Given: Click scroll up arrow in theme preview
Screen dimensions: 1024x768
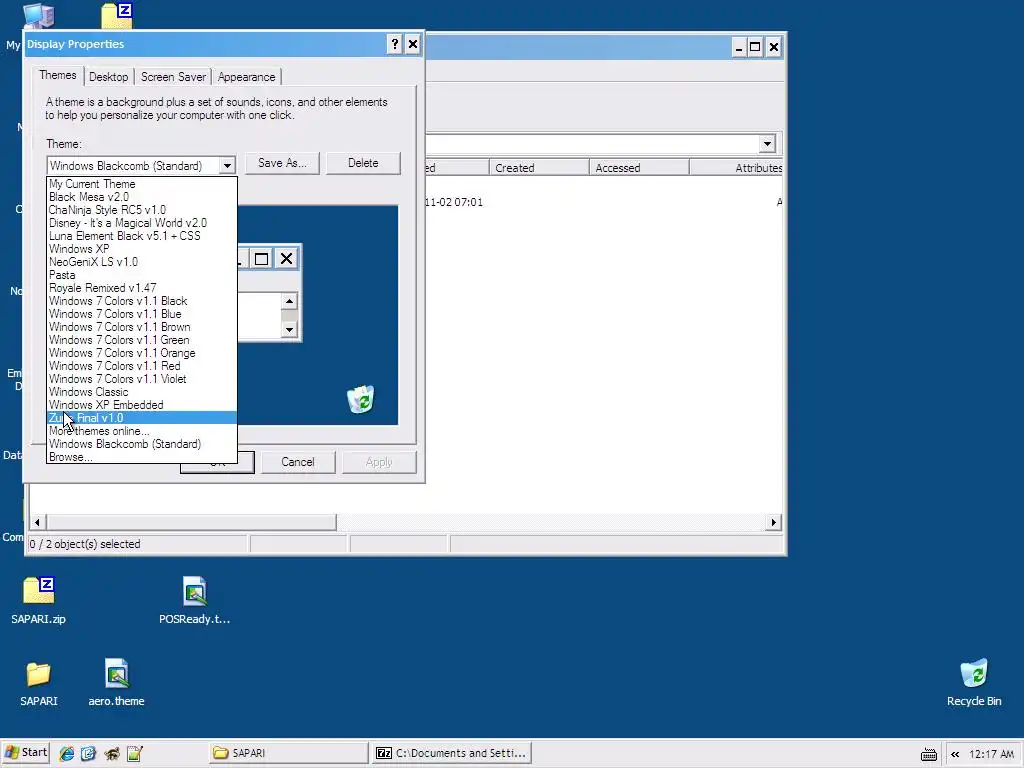Looking at the screenshot, I should click(x=289, y=301).
